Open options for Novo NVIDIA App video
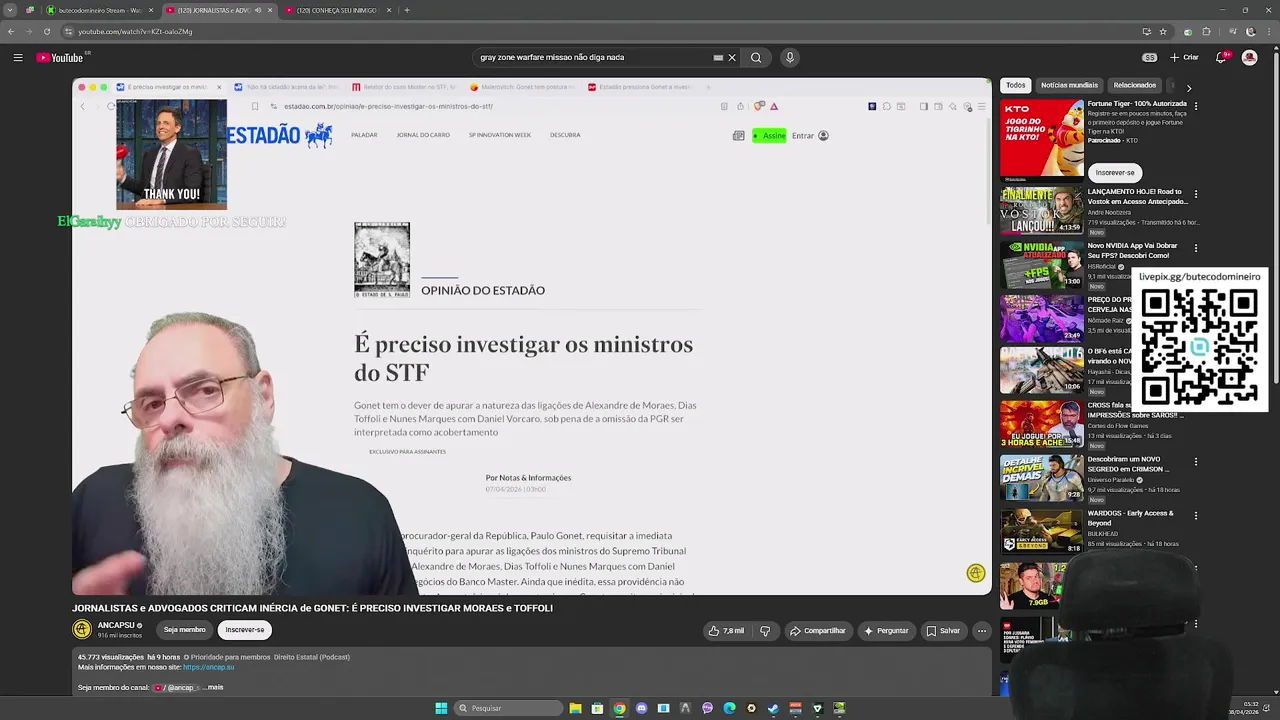This screenshot has height=720, width=1280. (1195, 248)
